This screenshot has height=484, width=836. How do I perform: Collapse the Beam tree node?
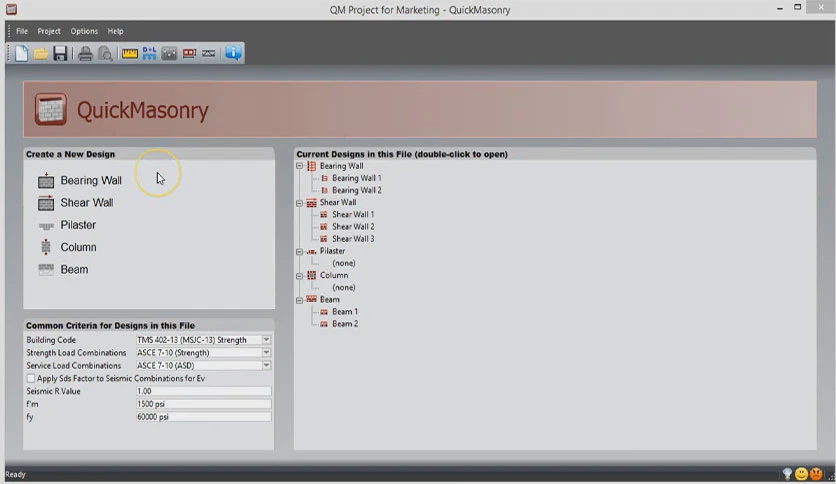pos(300,300)
